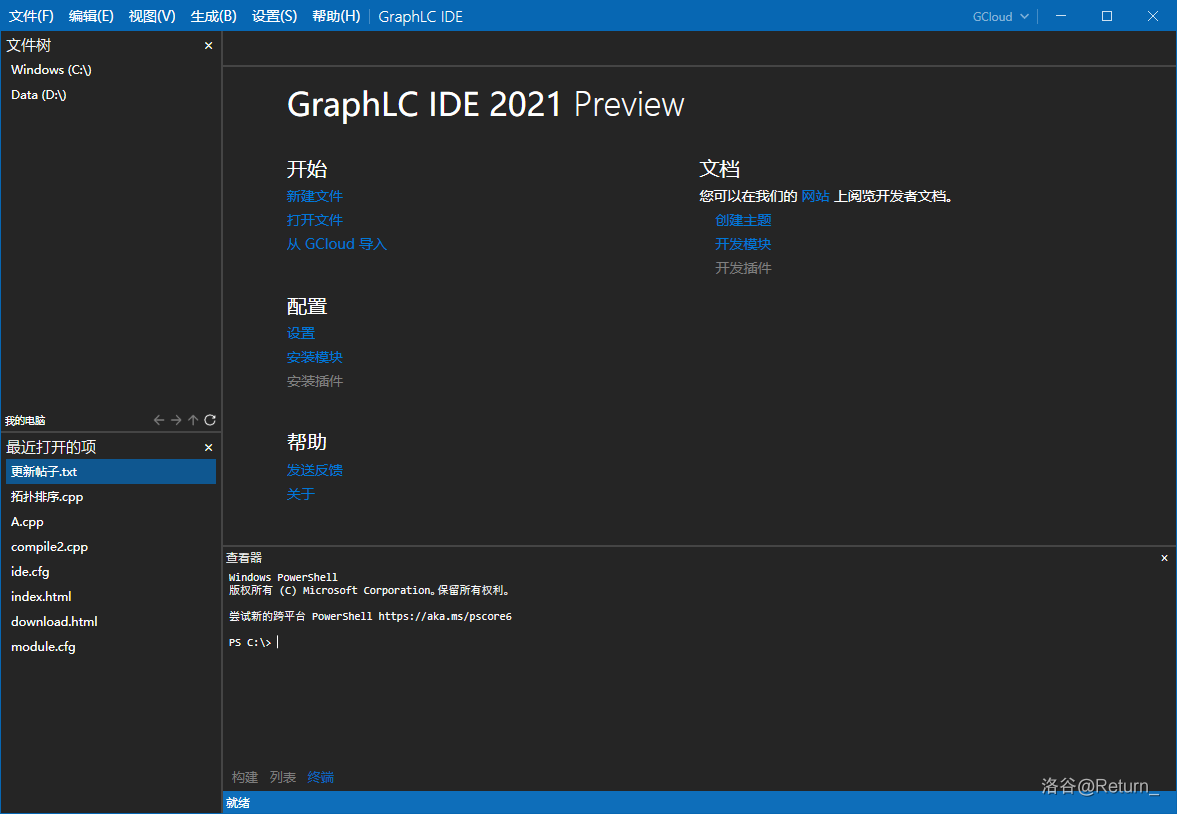Minimize the GraphLC IDE window

[1061, 16]
